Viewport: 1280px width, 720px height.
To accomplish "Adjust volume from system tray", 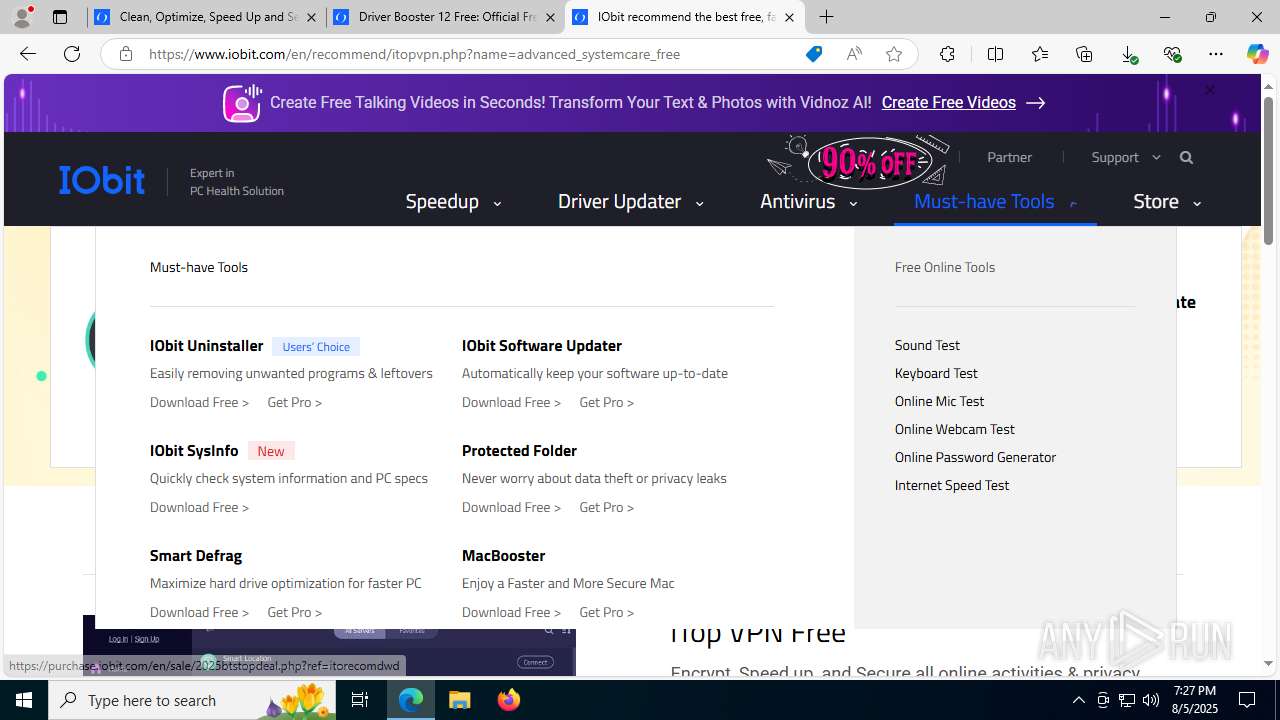I will [1151, 700].
